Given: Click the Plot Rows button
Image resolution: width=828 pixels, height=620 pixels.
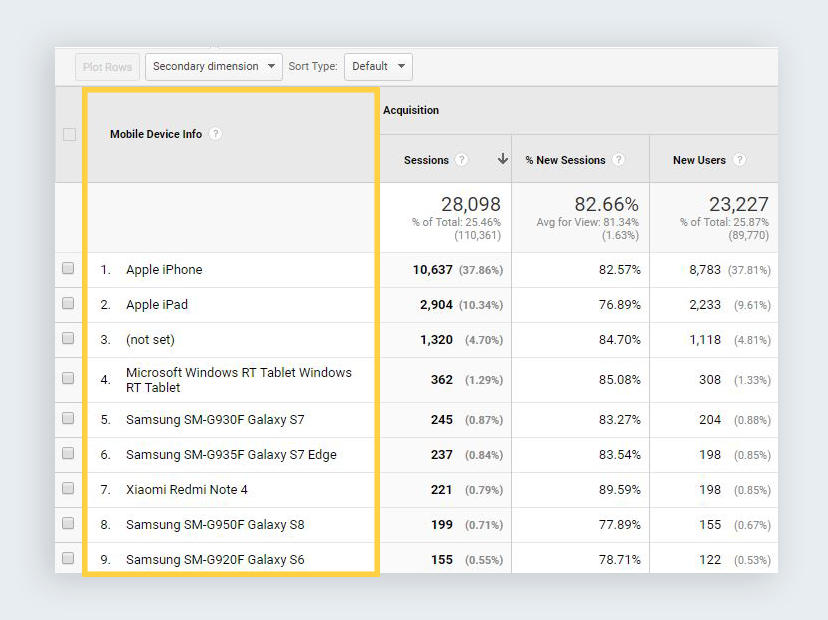Looking at the screenshot, I should click(x=107, y=67).
